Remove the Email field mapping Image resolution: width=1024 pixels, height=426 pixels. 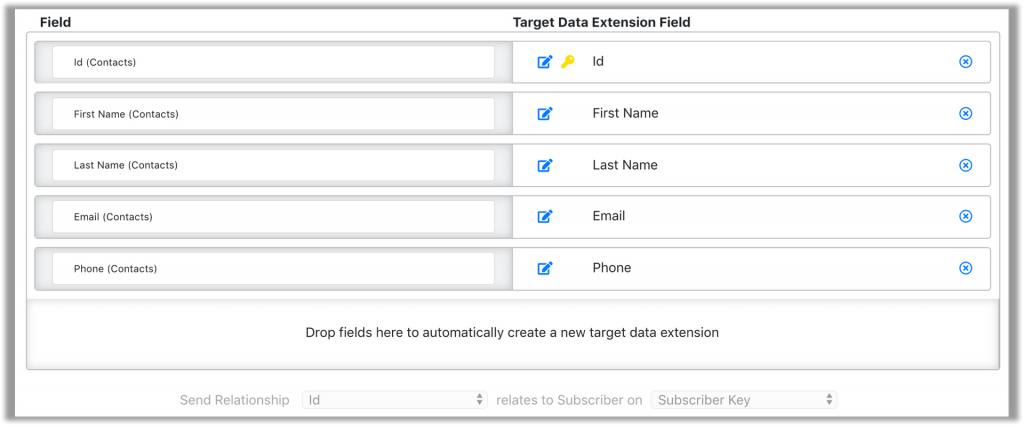click(965, 216)
